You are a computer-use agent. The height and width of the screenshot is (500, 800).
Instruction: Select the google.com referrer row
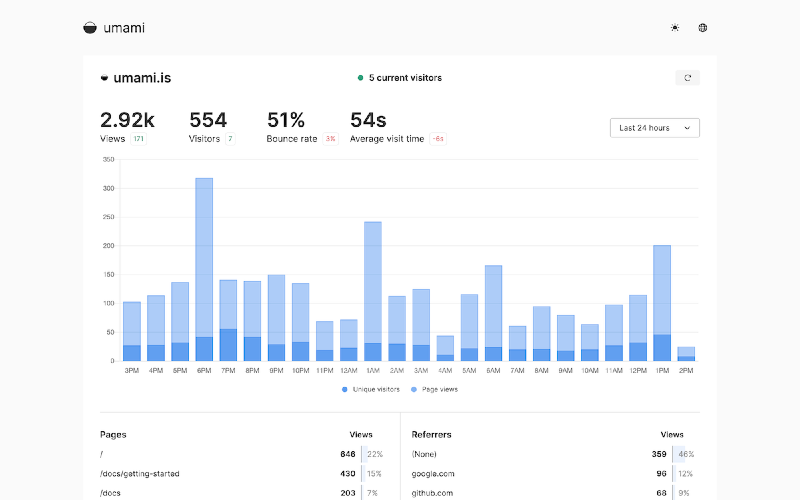coord(433,473)
